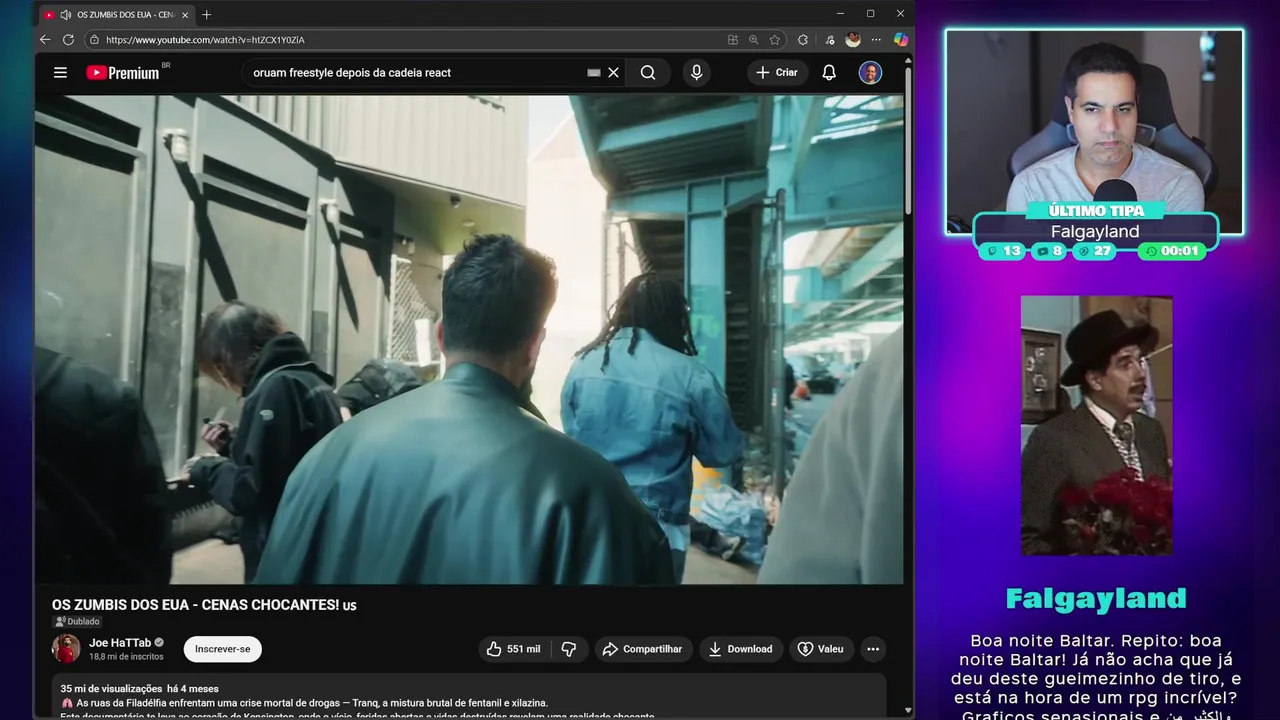Open more actions three-dots under video
The image size is (1280, 720).
click(873, 649)
